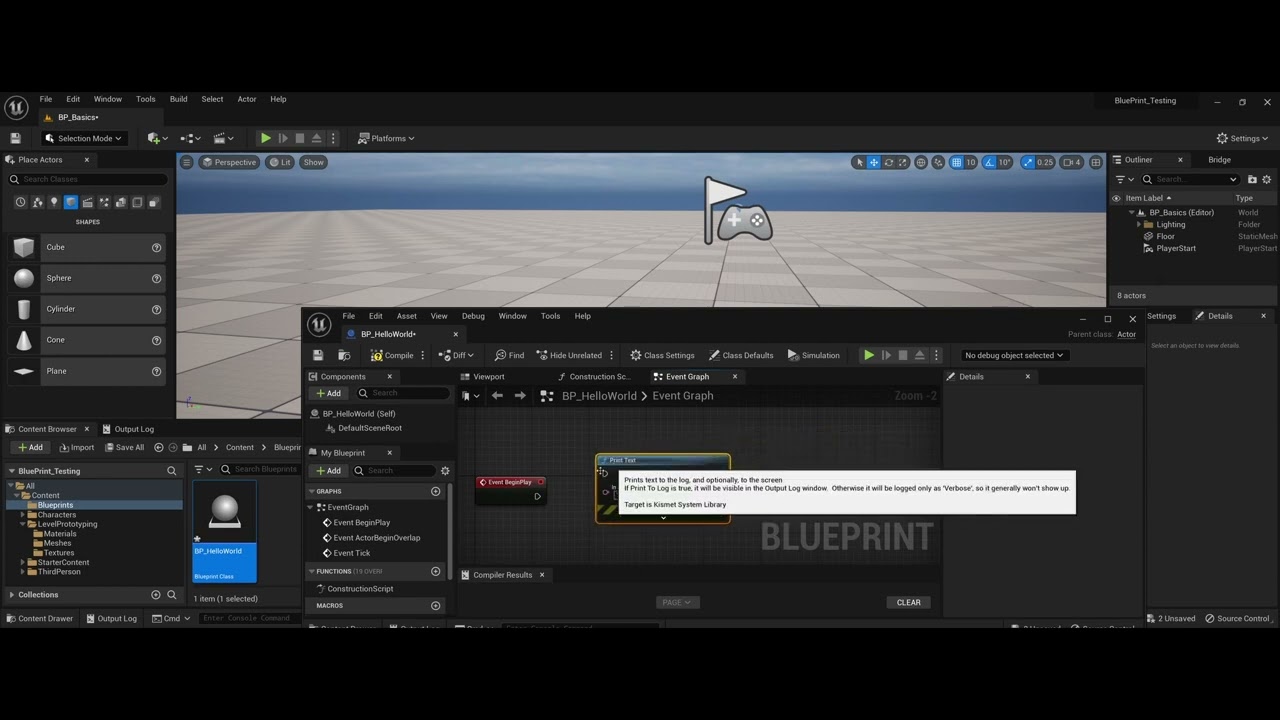Screen dimensions: 1280x720
Task: Select the Cinematic category in Place Actors
Action: [87, 202]
